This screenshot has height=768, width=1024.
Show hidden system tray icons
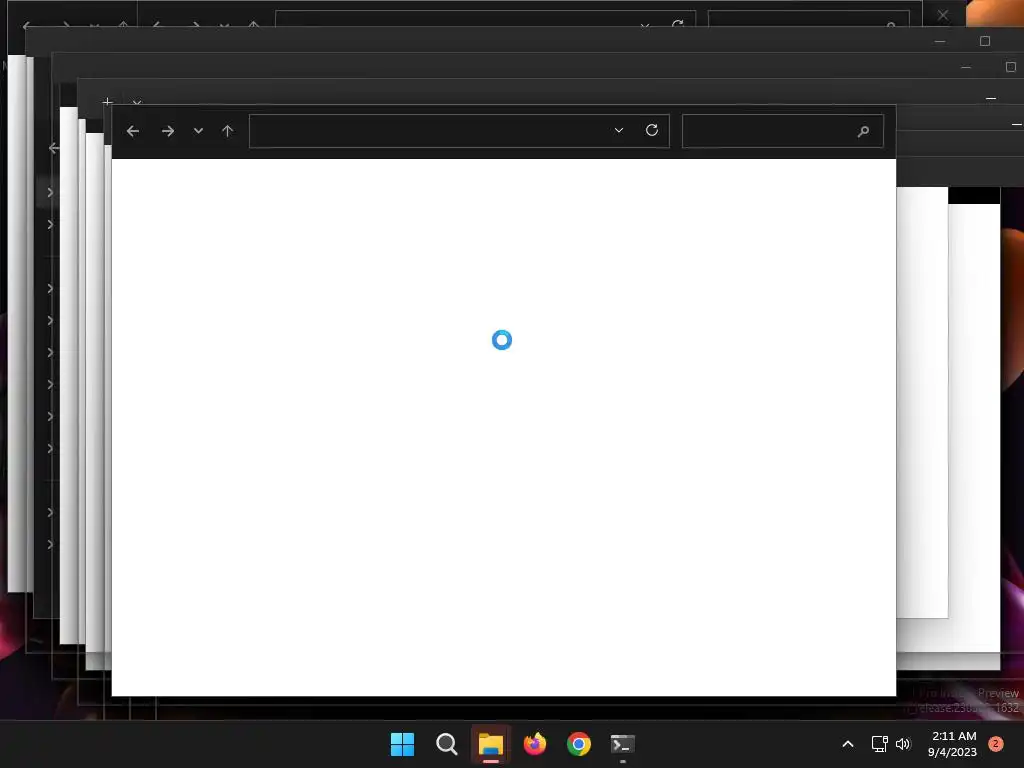pos(848,744)
